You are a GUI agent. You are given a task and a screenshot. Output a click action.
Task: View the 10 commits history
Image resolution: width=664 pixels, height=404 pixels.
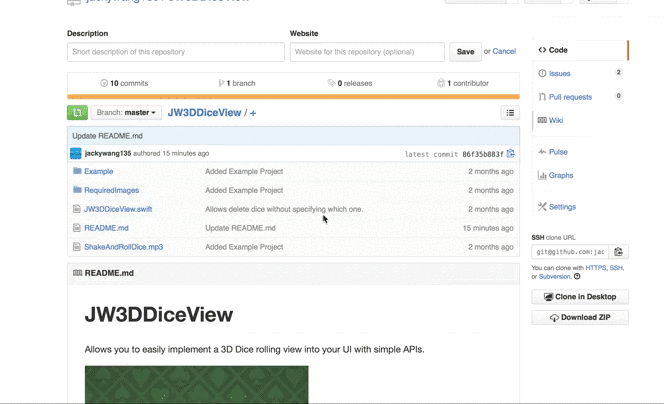click(124, 83)
